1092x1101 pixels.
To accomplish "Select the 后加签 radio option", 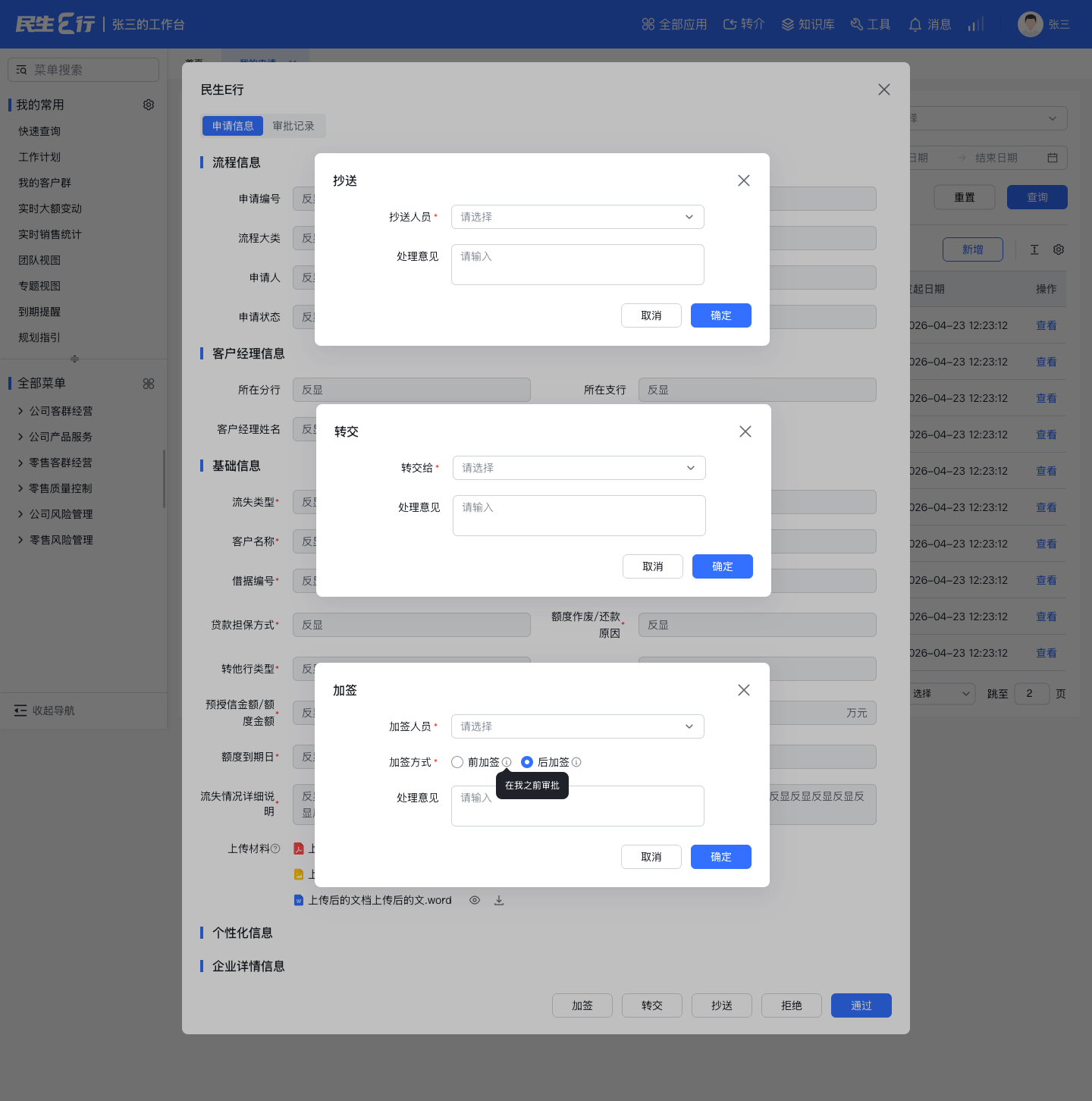I will point(527,762).
